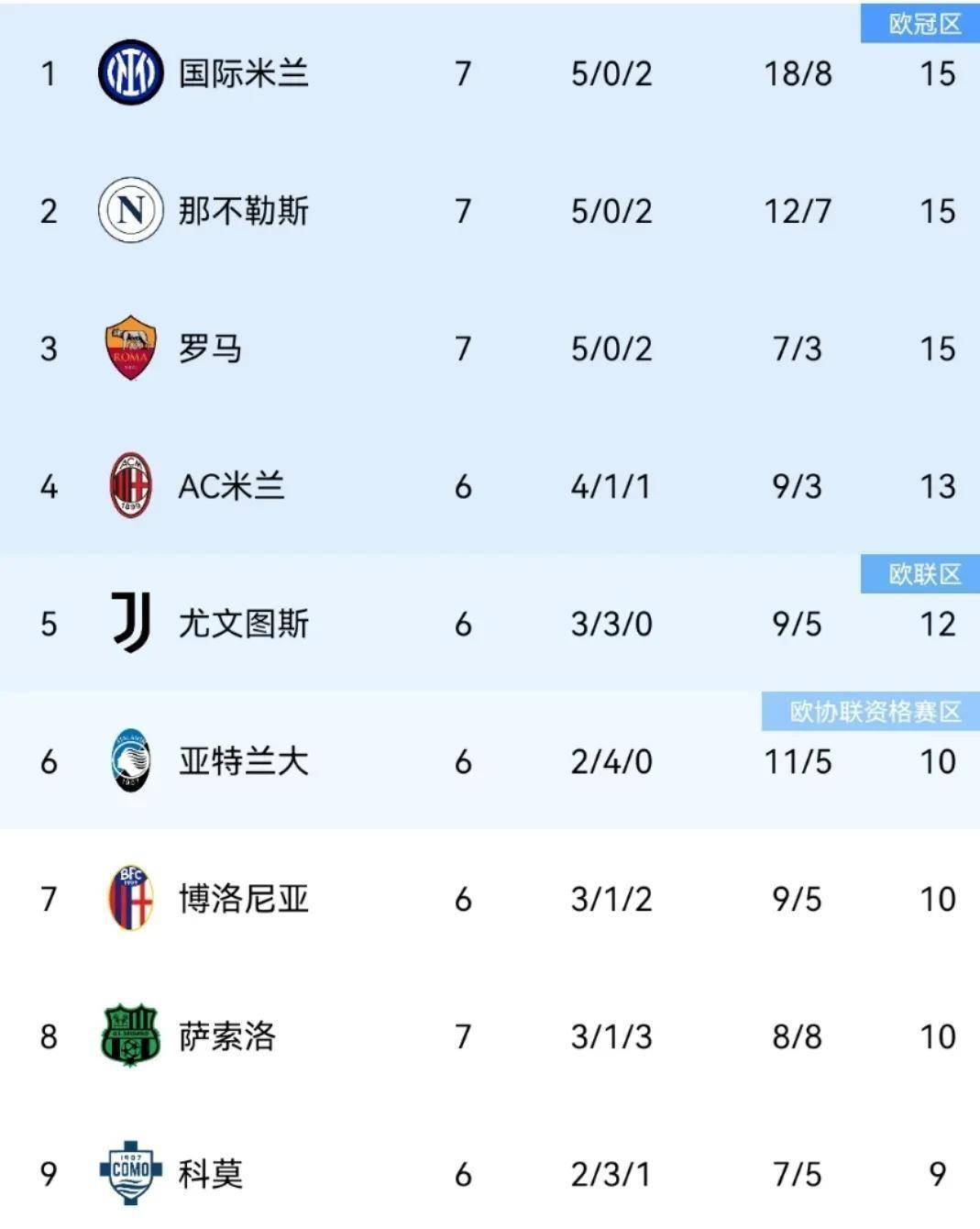Click the 那不勒斯 team name
Viewport: 980px width, 1229px height.
point(243,211)
